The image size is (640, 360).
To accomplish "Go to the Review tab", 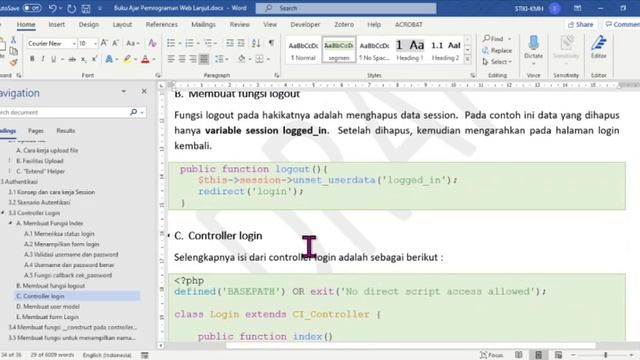I will click(x=239, y=24).
